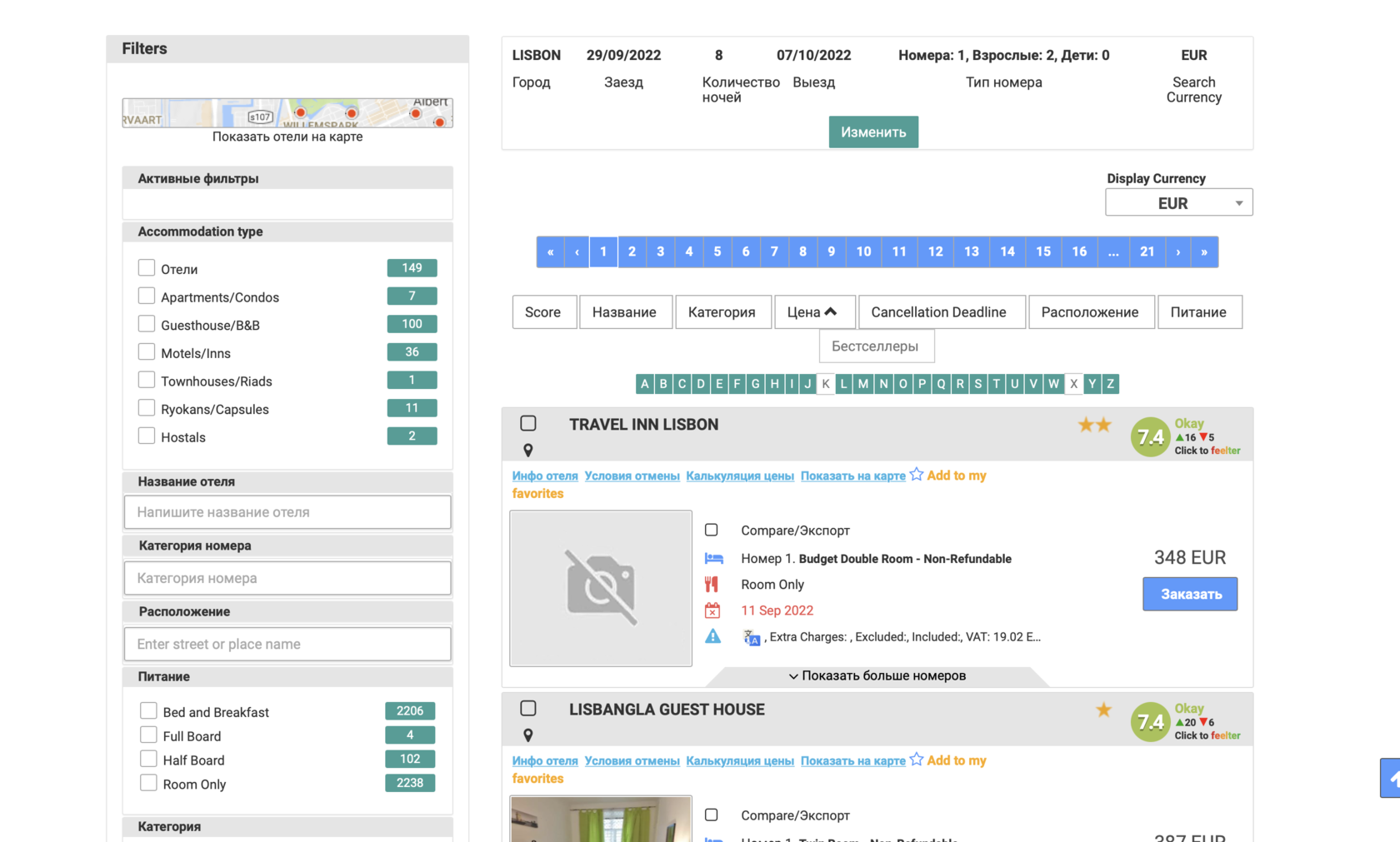Image resolution: width=1400 pixels, height=842 pixels.
Task: Open the Display Currency EUR dropdown
Action: coord(1178,202)
